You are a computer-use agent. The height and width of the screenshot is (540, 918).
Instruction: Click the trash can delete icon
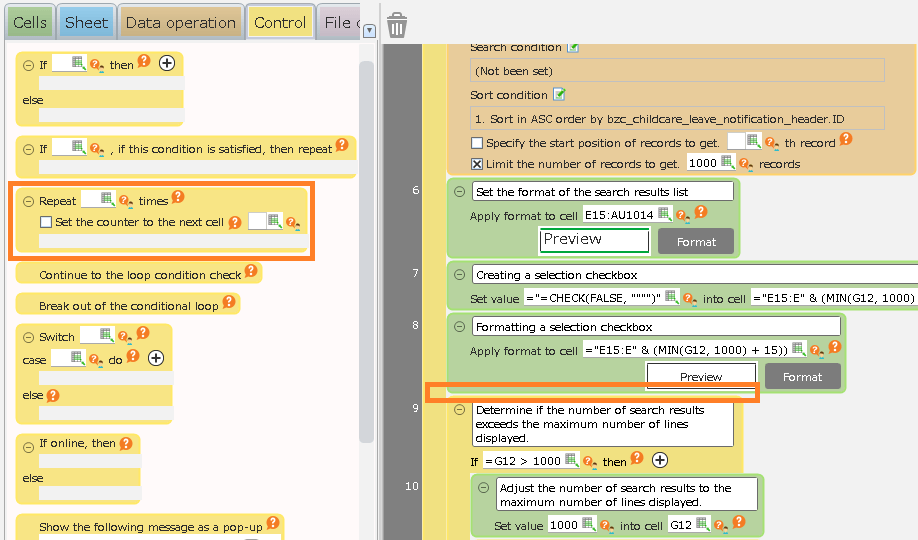pos(397,25)
